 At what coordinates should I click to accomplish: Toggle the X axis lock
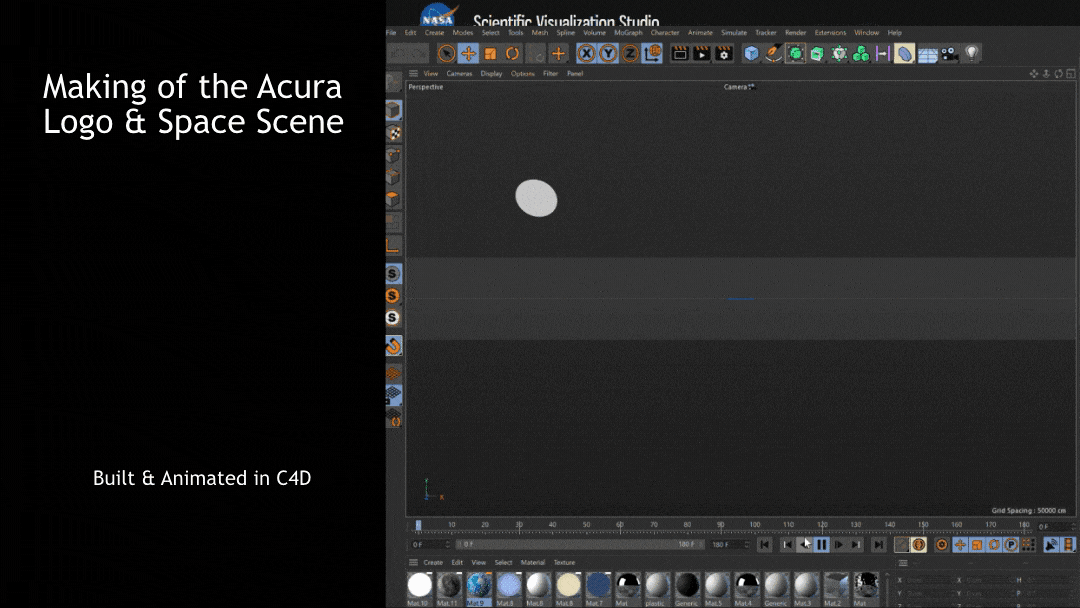tap(586, 54)
